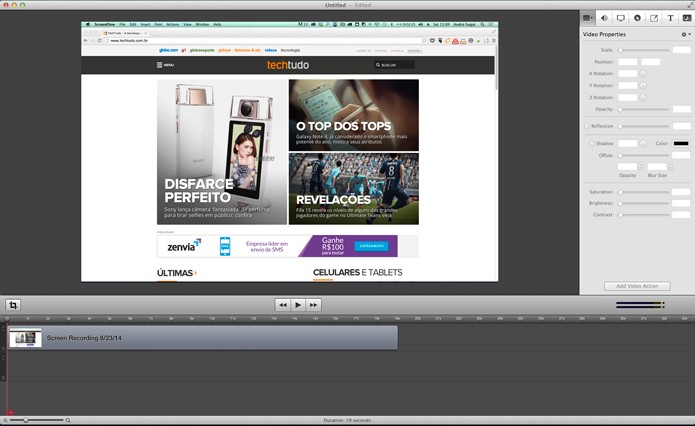Open the shadow Color swatch
Image resolution: width=695 pixels, height=426 pixels.
click(681, 143)
